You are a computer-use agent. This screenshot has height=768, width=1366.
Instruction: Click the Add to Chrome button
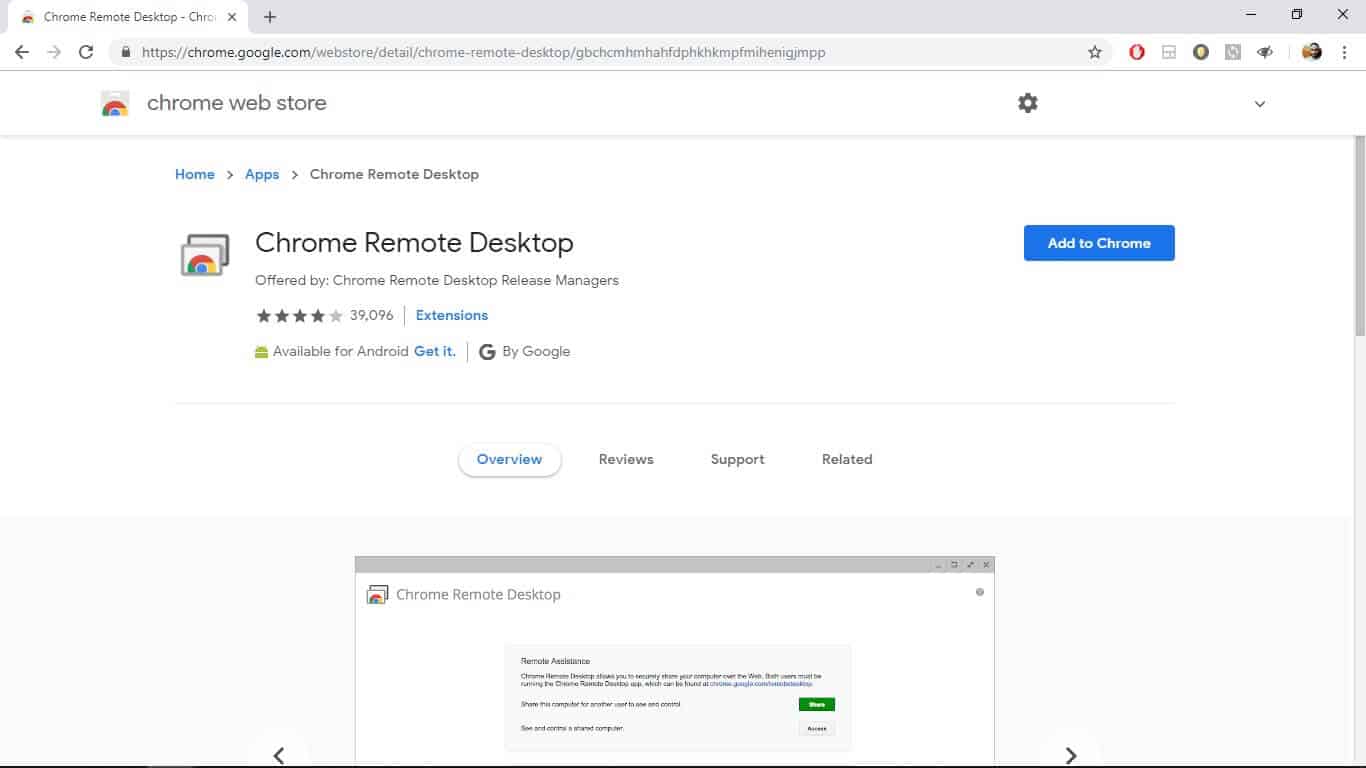click(1099, 243)
